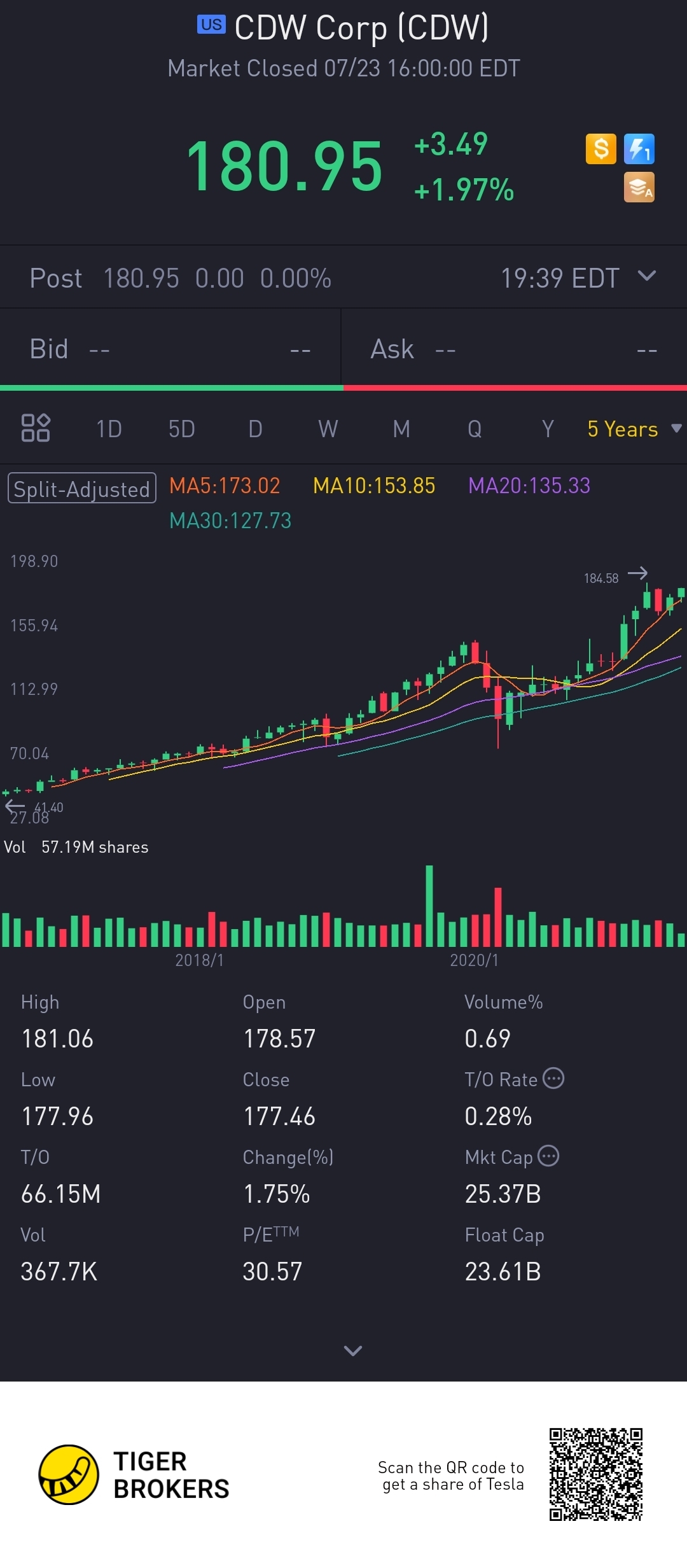Image resolution: width=687 pixels, height=1568 pixels.
Task: Select the W weekly chart tab
Action: 328,429
